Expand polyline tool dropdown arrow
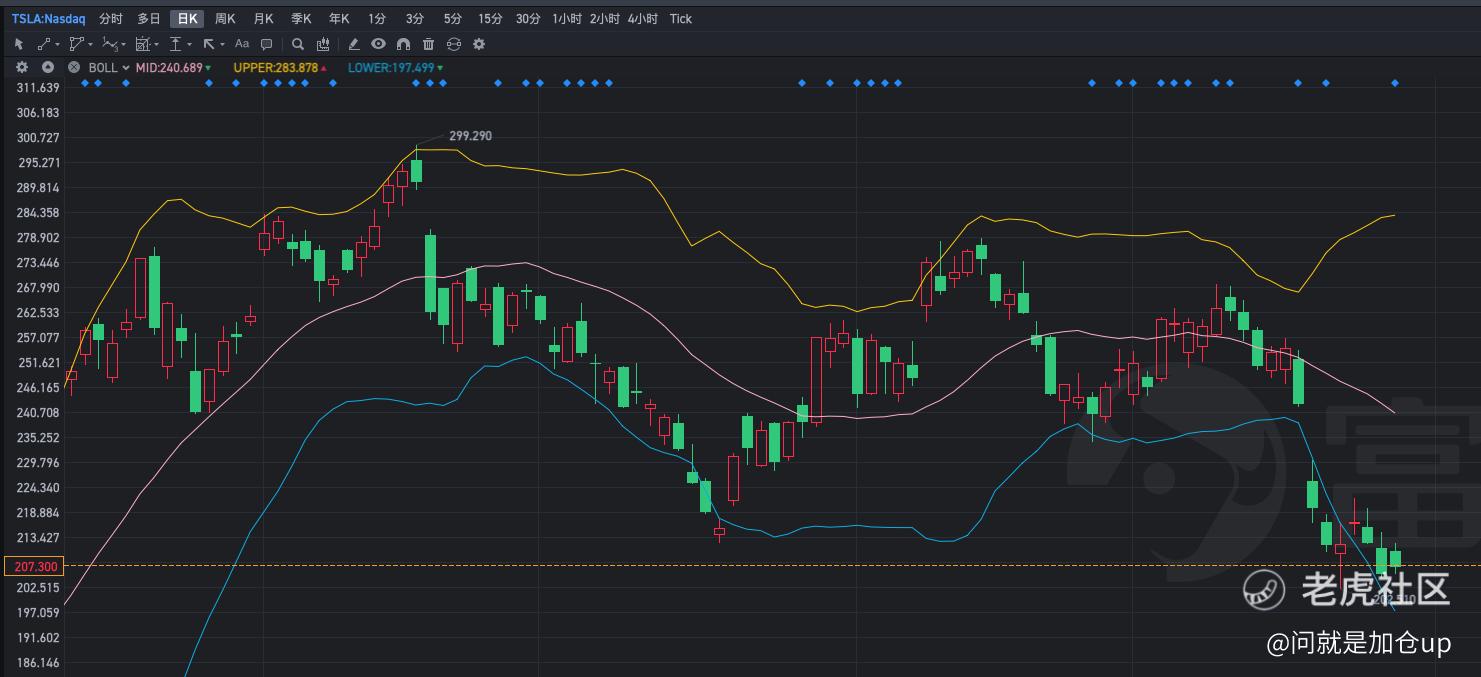 coord(90,45)
